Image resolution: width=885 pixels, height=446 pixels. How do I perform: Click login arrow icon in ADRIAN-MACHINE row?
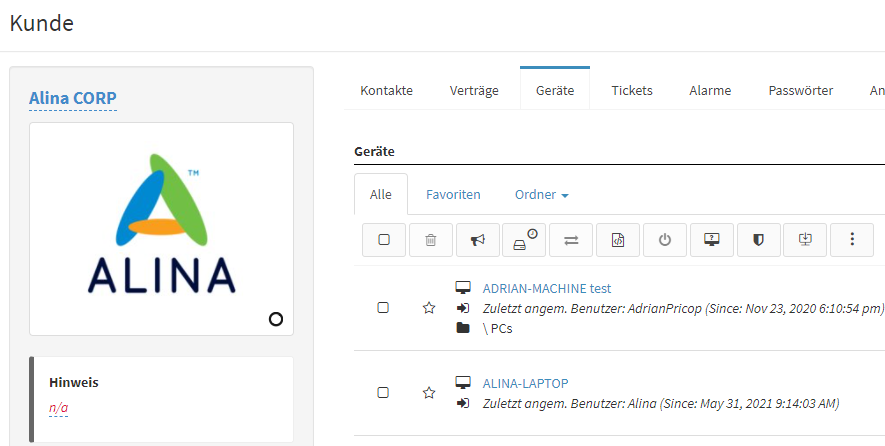coord(463,308)
